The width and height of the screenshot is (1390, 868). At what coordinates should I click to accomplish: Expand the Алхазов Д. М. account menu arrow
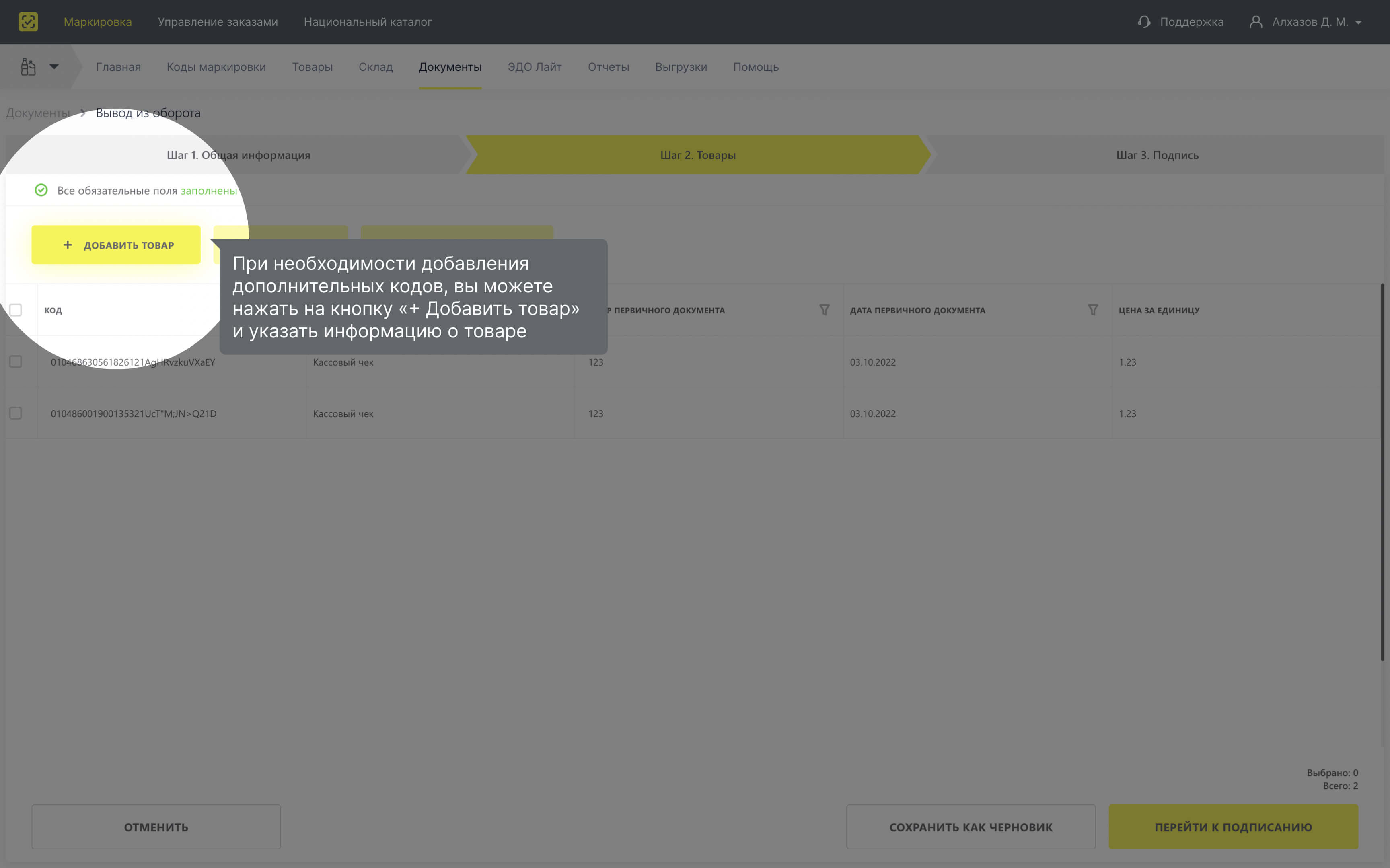coord(1359,23)
